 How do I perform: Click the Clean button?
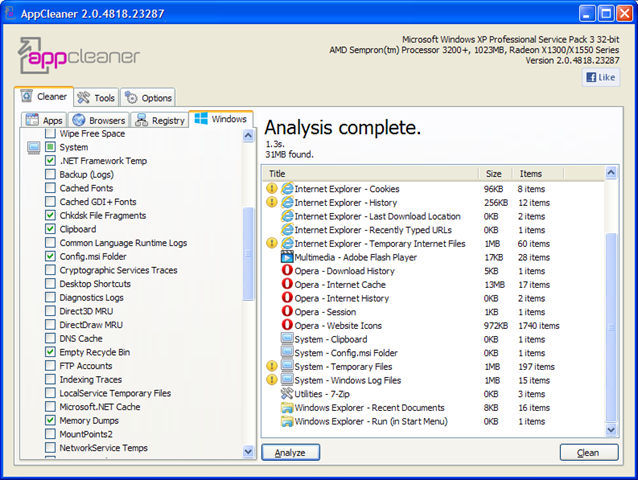[x=589, y=452]
